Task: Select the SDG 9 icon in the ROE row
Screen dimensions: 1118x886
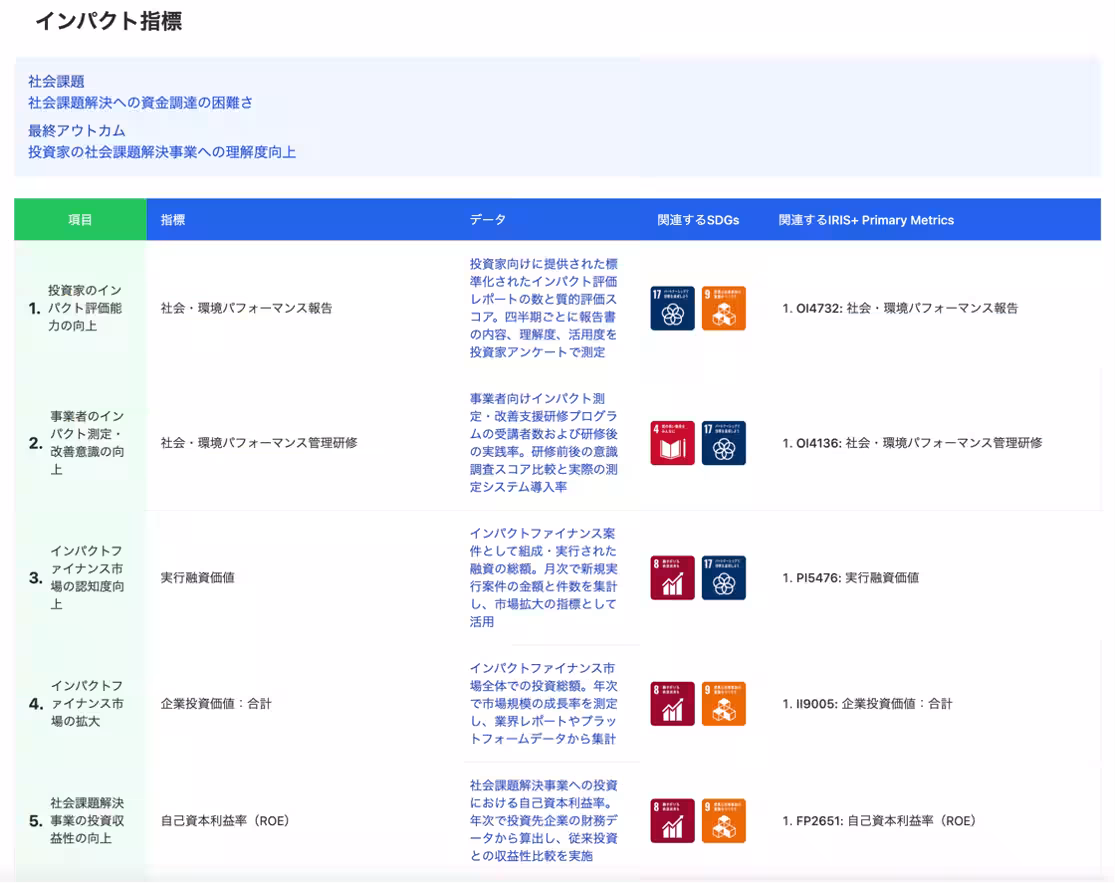Action: tap(724, 820)
